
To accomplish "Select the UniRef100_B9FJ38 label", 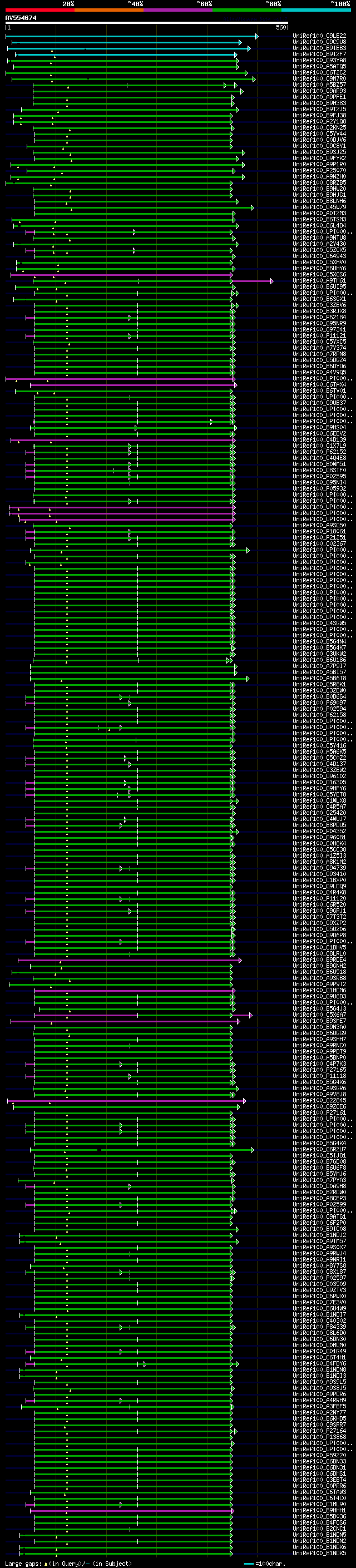I will [x=319, y=115].
